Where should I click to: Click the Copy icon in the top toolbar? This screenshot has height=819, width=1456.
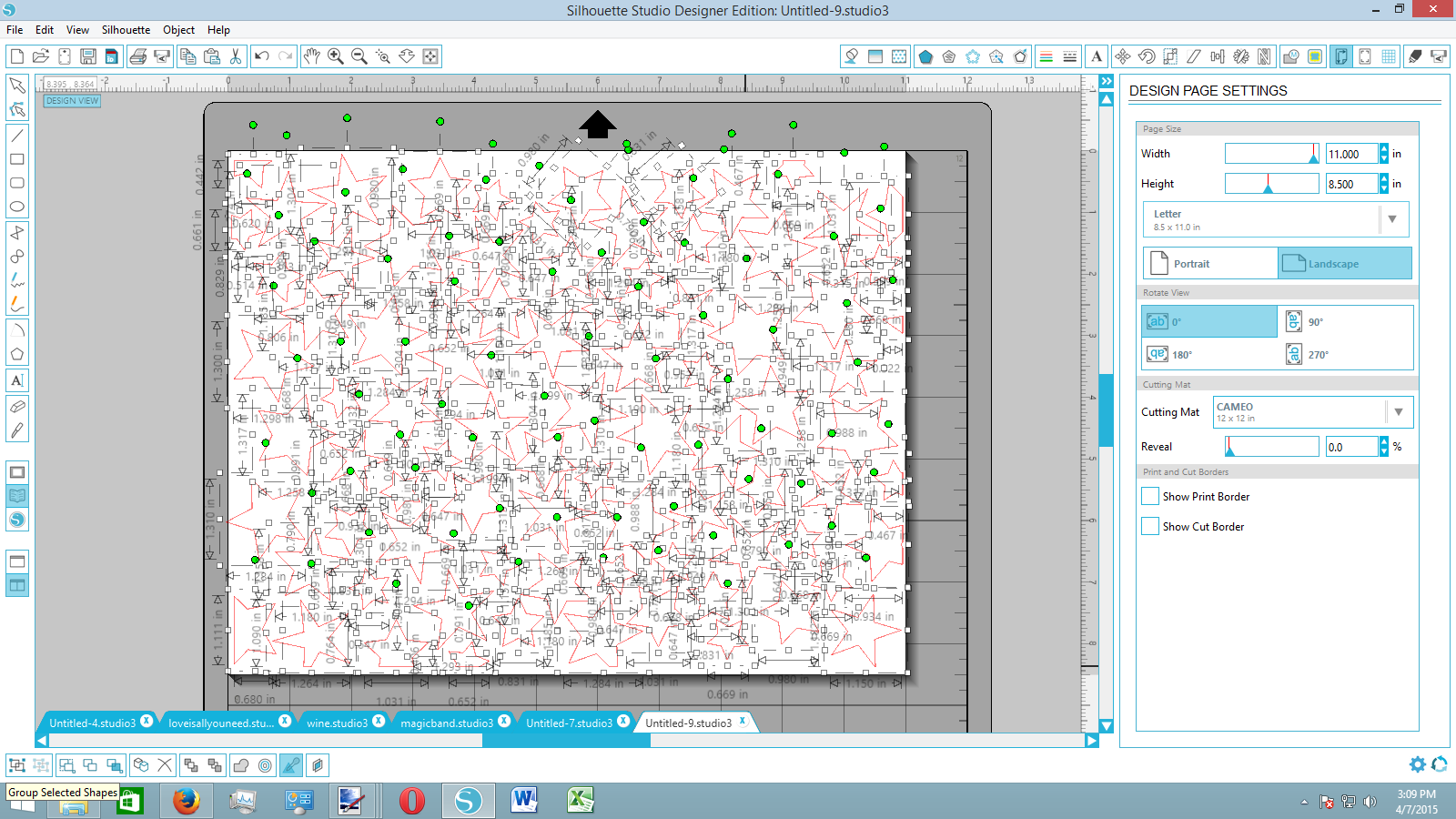click(x=188, y=56)
